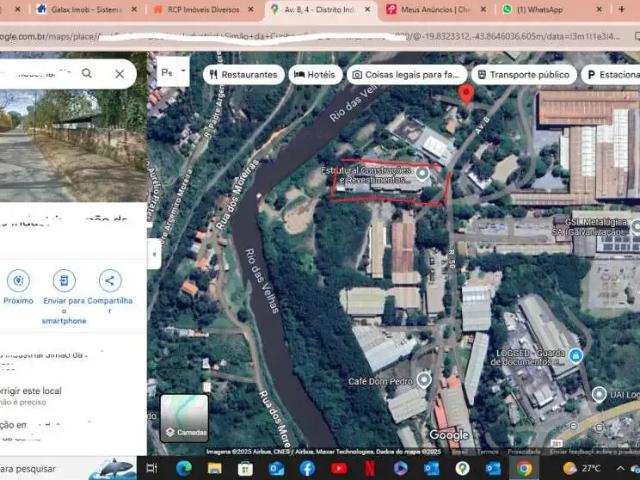The width and height of the screenshot is (640, 480).
Task: Click the red location pin on map
Action: (x=466, y=94)
